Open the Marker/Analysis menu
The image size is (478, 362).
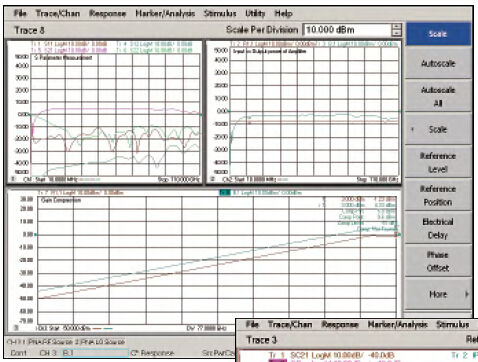(165, 13)
